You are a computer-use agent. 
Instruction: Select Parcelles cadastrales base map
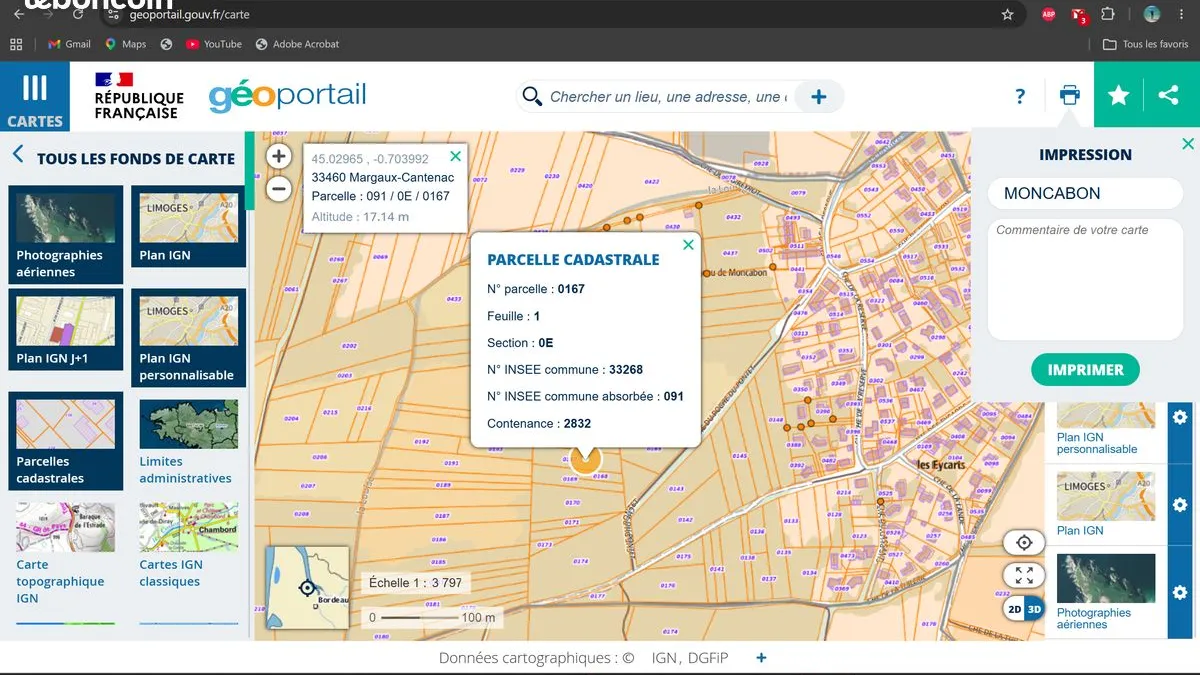(x=66, y=441)
